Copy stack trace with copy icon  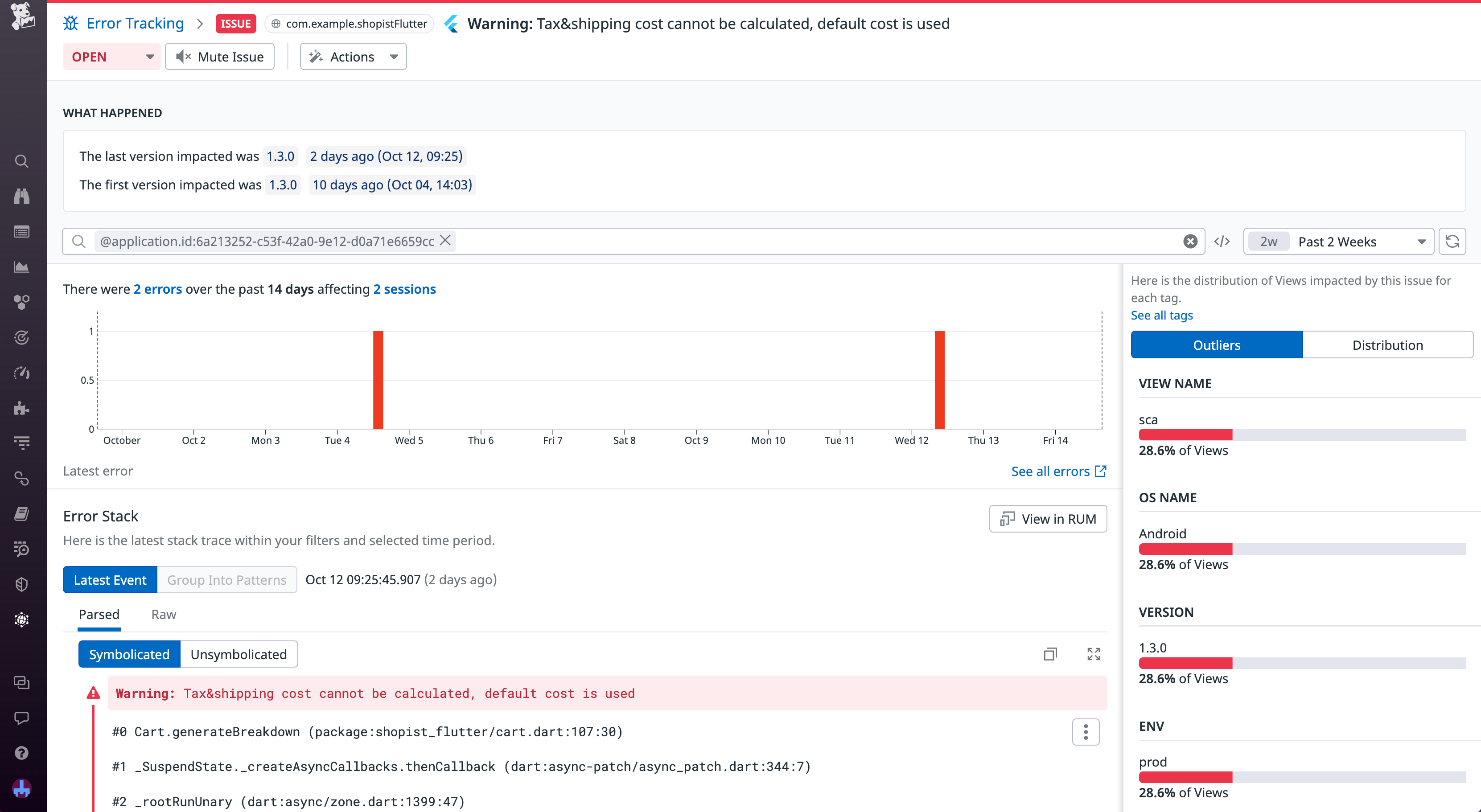[x=1050, y=654]
